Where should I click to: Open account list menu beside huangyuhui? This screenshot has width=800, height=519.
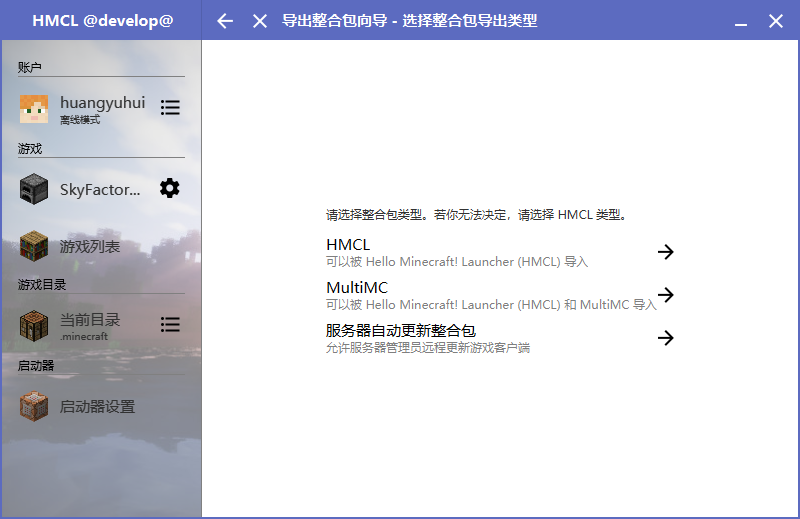click(x=170, y=107)
